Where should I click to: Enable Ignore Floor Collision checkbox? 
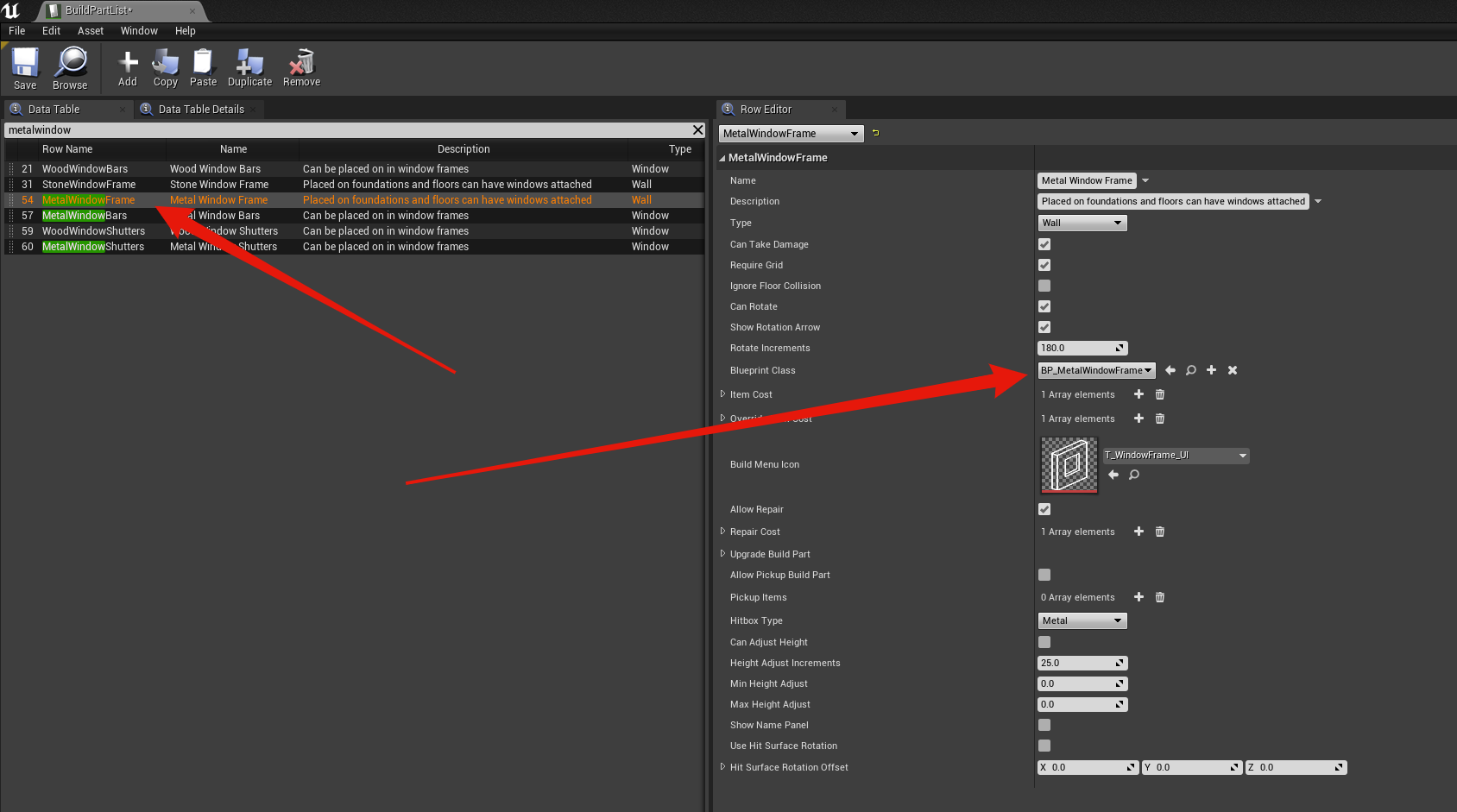(x=1044, y=286)
